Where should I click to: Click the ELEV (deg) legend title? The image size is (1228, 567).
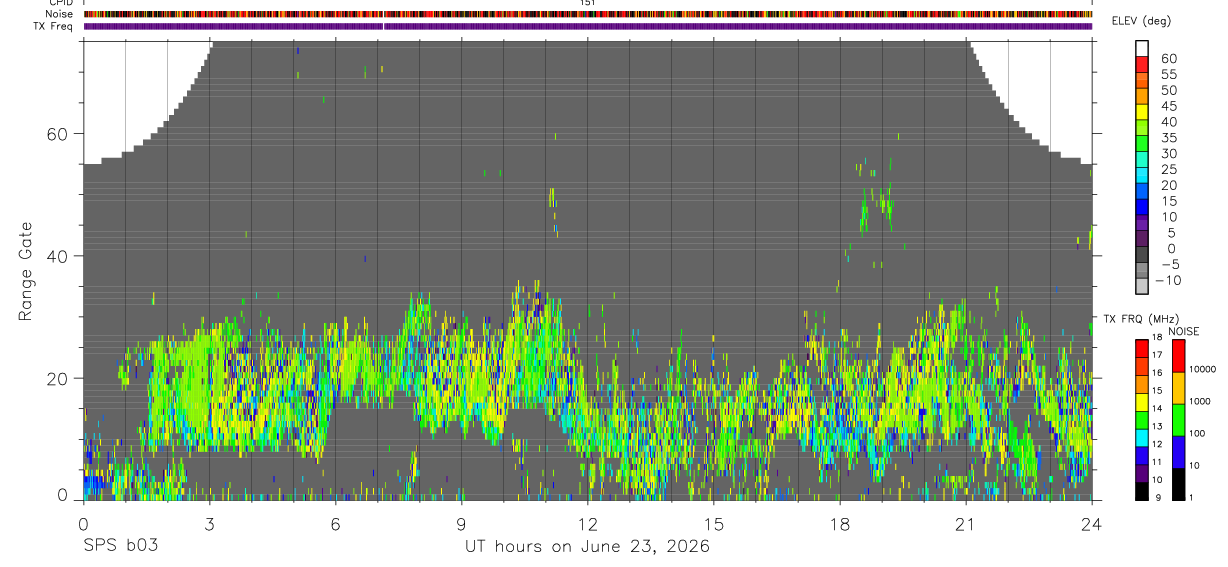click(x=1141, y=21)
